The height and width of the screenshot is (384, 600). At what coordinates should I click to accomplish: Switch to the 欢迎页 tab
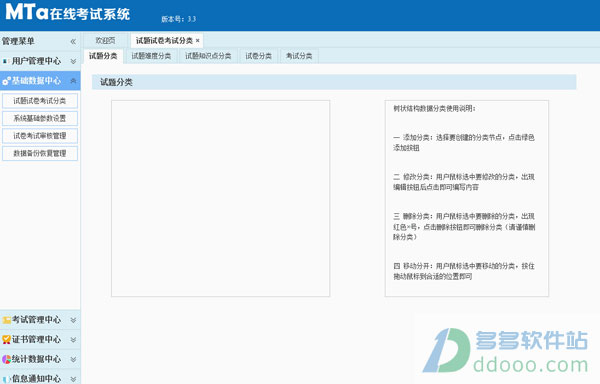(x=105, y=41)
